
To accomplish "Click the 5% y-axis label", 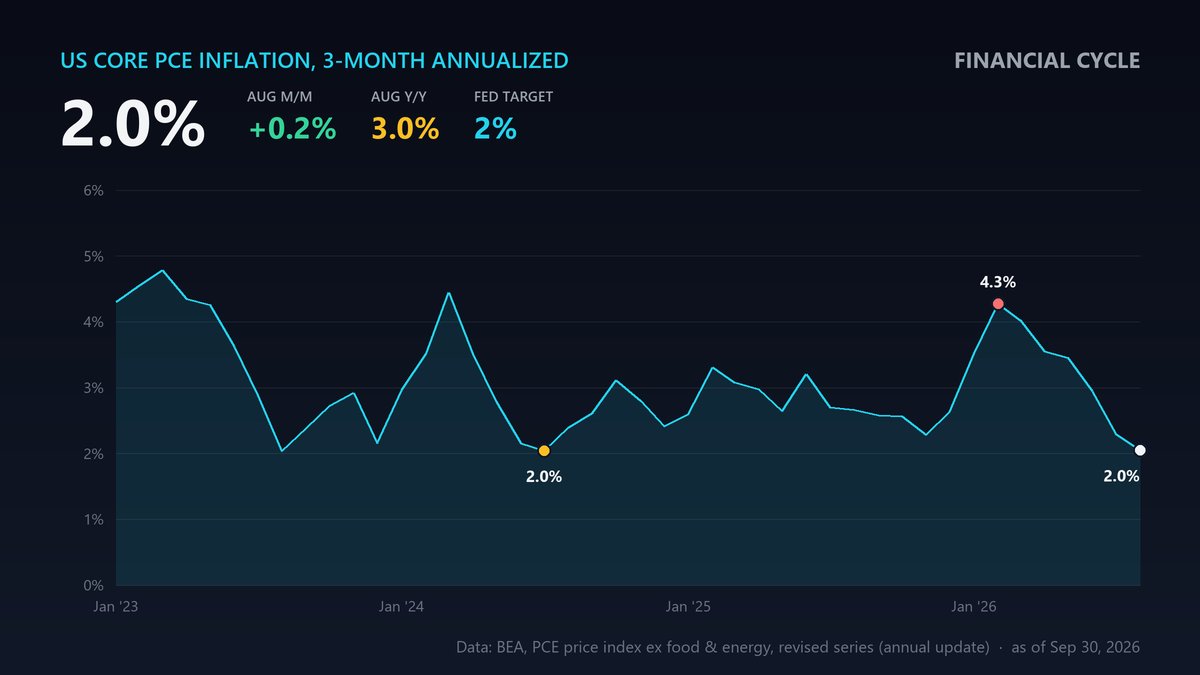I will [93, 256].
